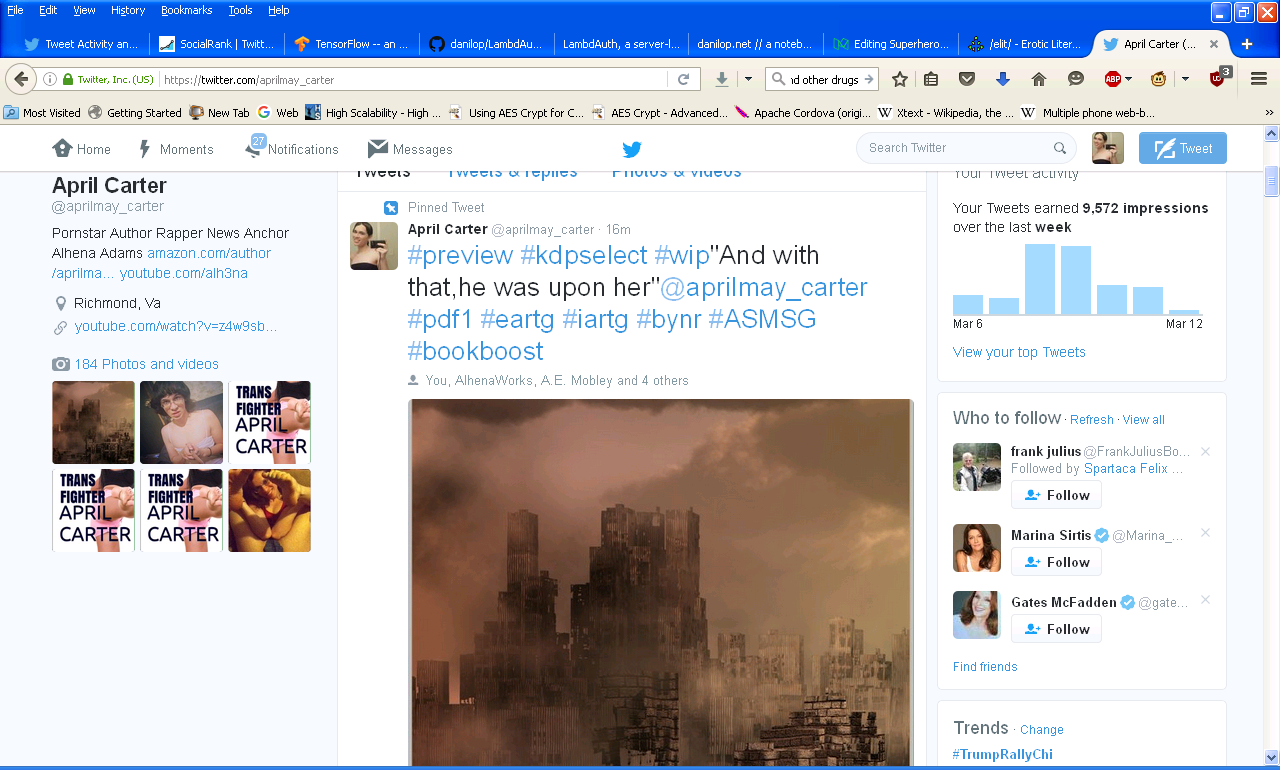Open the #bookboost hashtag
This screenshot has width=1280, height=770.
(476, 351)
